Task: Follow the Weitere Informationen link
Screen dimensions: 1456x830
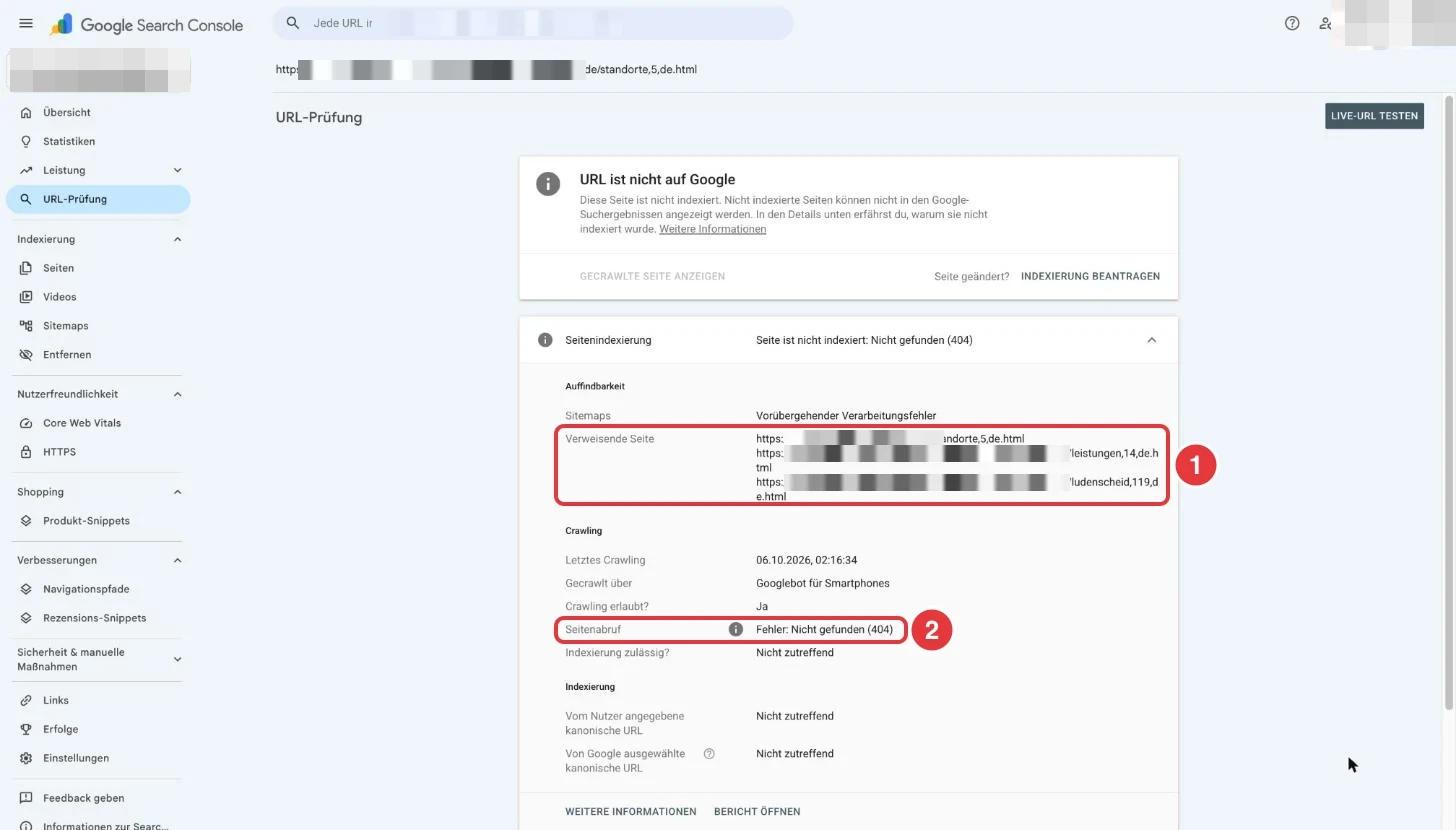Action: point(712,229)
